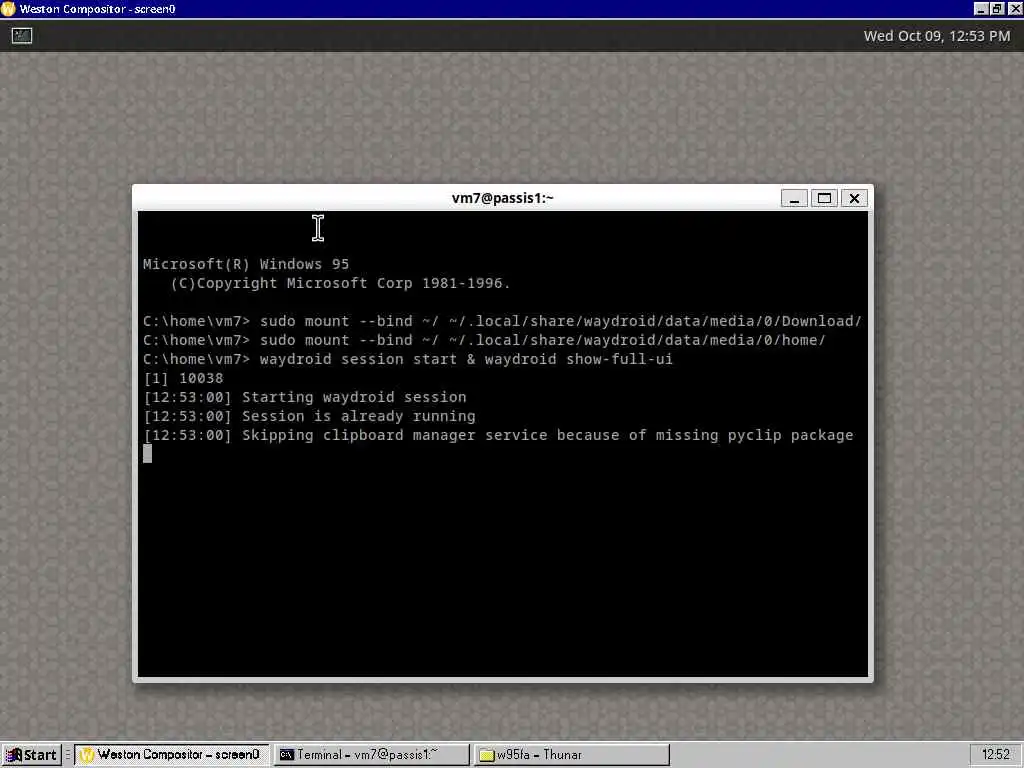Click the Weston Compositor title bar icon
Viewport: 1024px width, 768px height.
(8, 9)
